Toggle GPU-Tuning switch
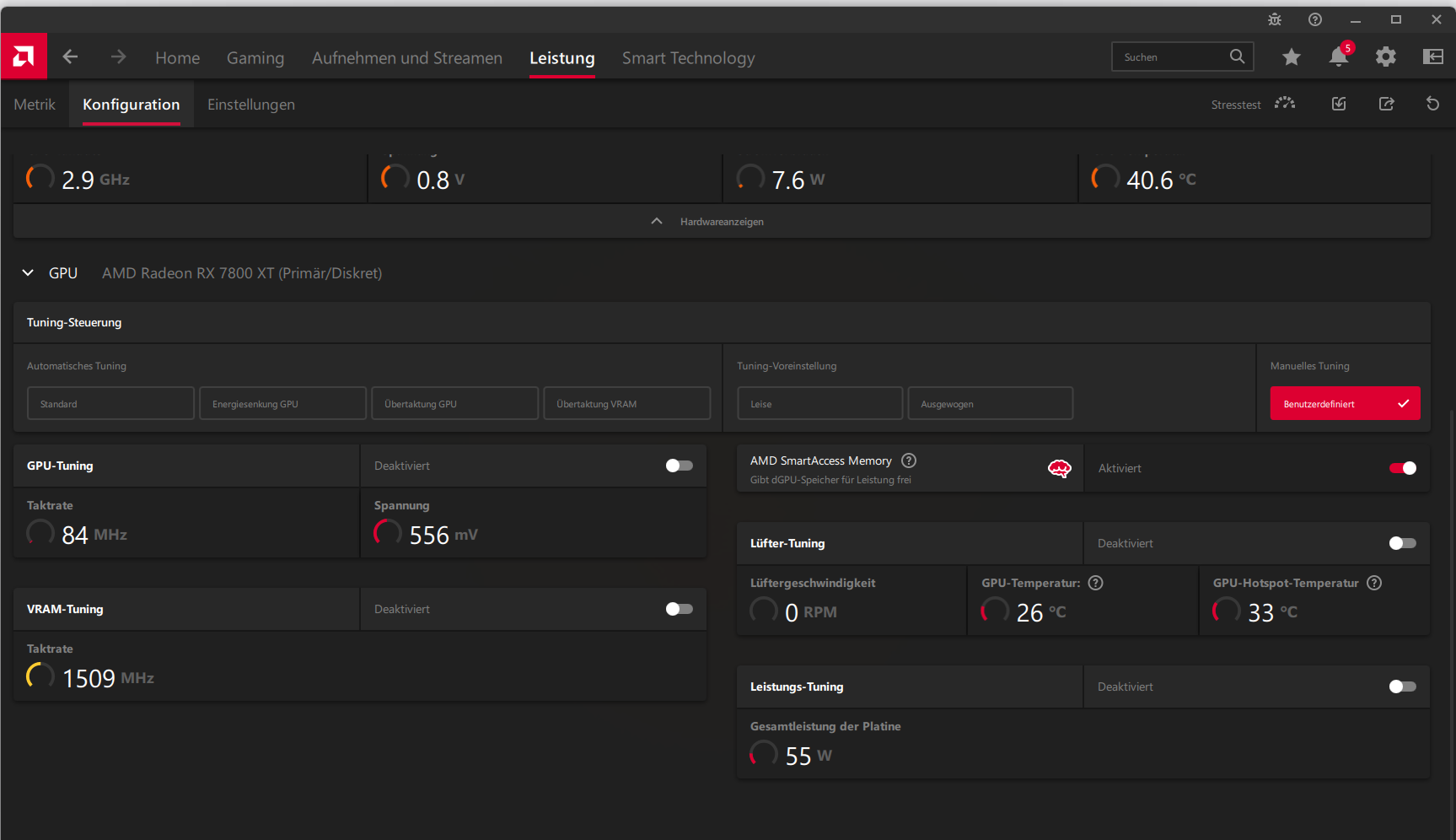Viewport: 1456px width, 840px height. [x=679, y=466]
